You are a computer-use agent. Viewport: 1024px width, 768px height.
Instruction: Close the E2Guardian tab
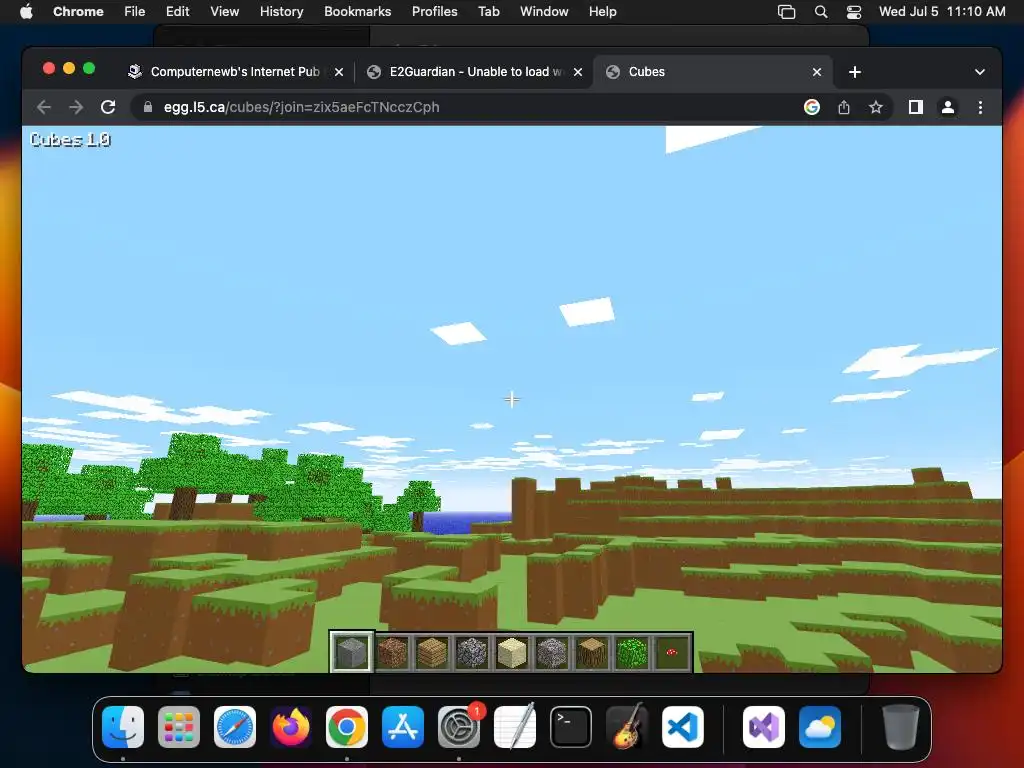[578, 72]
